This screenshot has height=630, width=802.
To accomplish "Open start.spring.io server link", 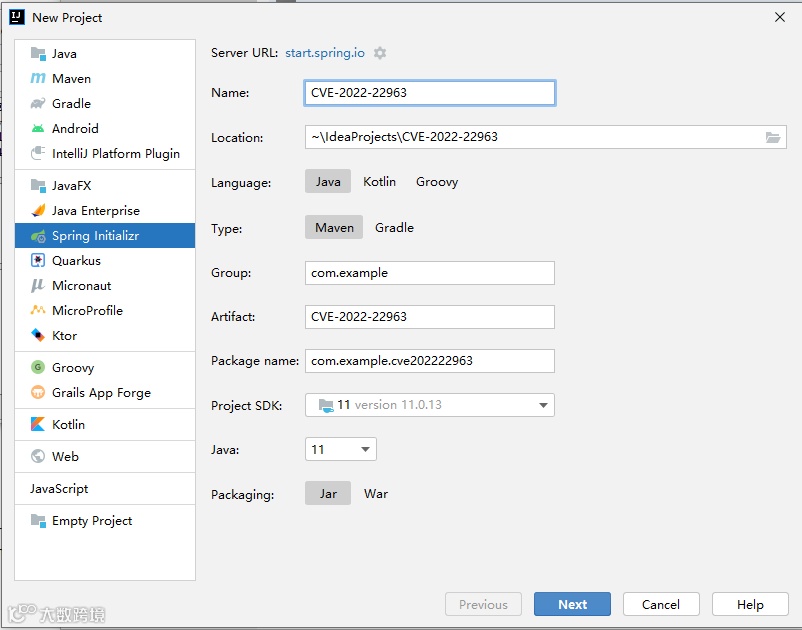I will [x=325, y=53].
